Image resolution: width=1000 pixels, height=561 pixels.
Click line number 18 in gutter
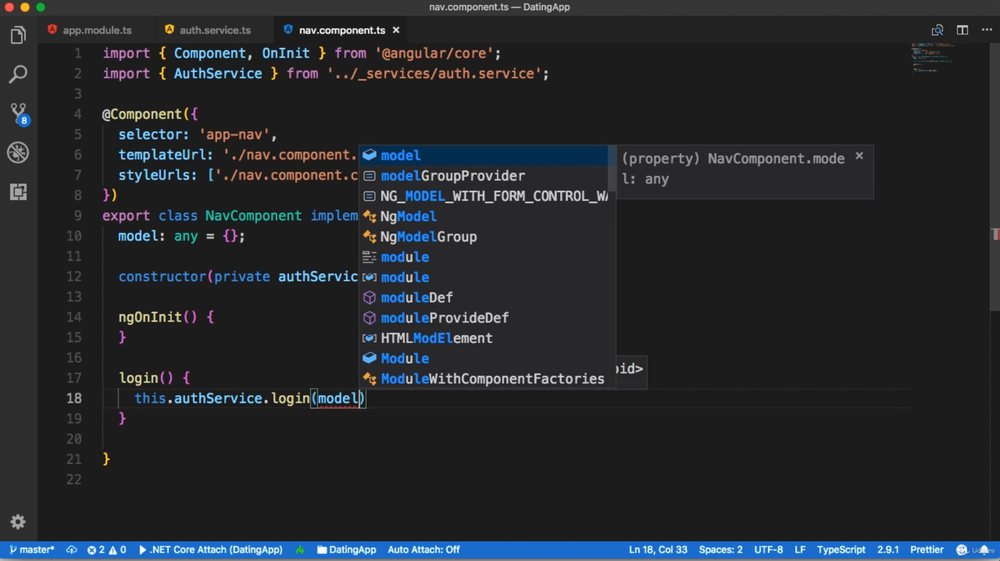click(74, 399)
